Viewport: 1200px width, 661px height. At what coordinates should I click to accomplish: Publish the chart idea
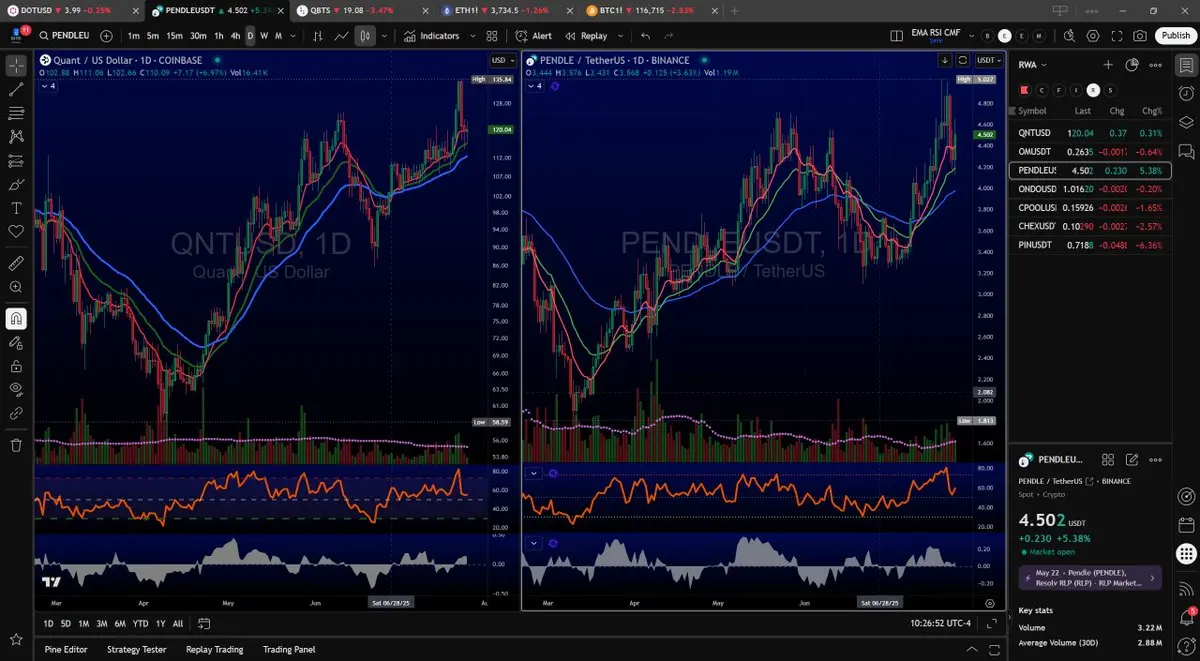pyautogui.click(x=1175, y=36)
